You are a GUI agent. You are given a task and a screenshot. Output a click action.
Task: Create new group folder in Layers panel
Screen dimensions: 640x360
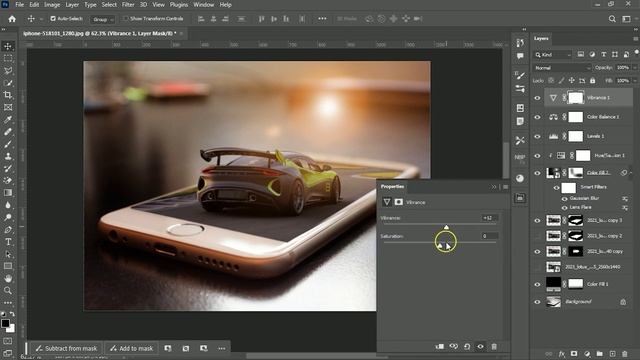599,353
